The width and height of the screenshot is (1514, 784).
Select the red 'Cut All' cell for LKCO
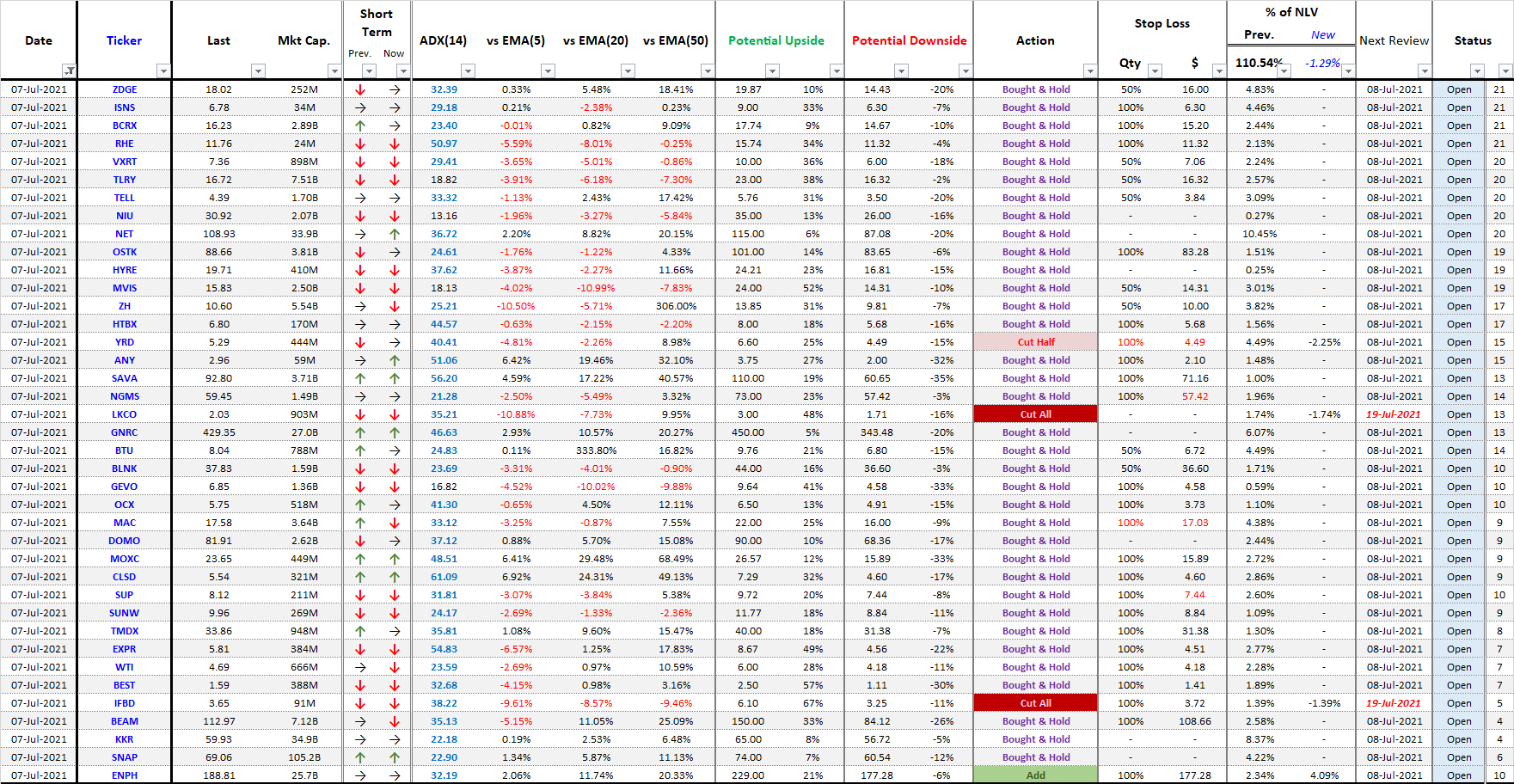(1035, 414)
